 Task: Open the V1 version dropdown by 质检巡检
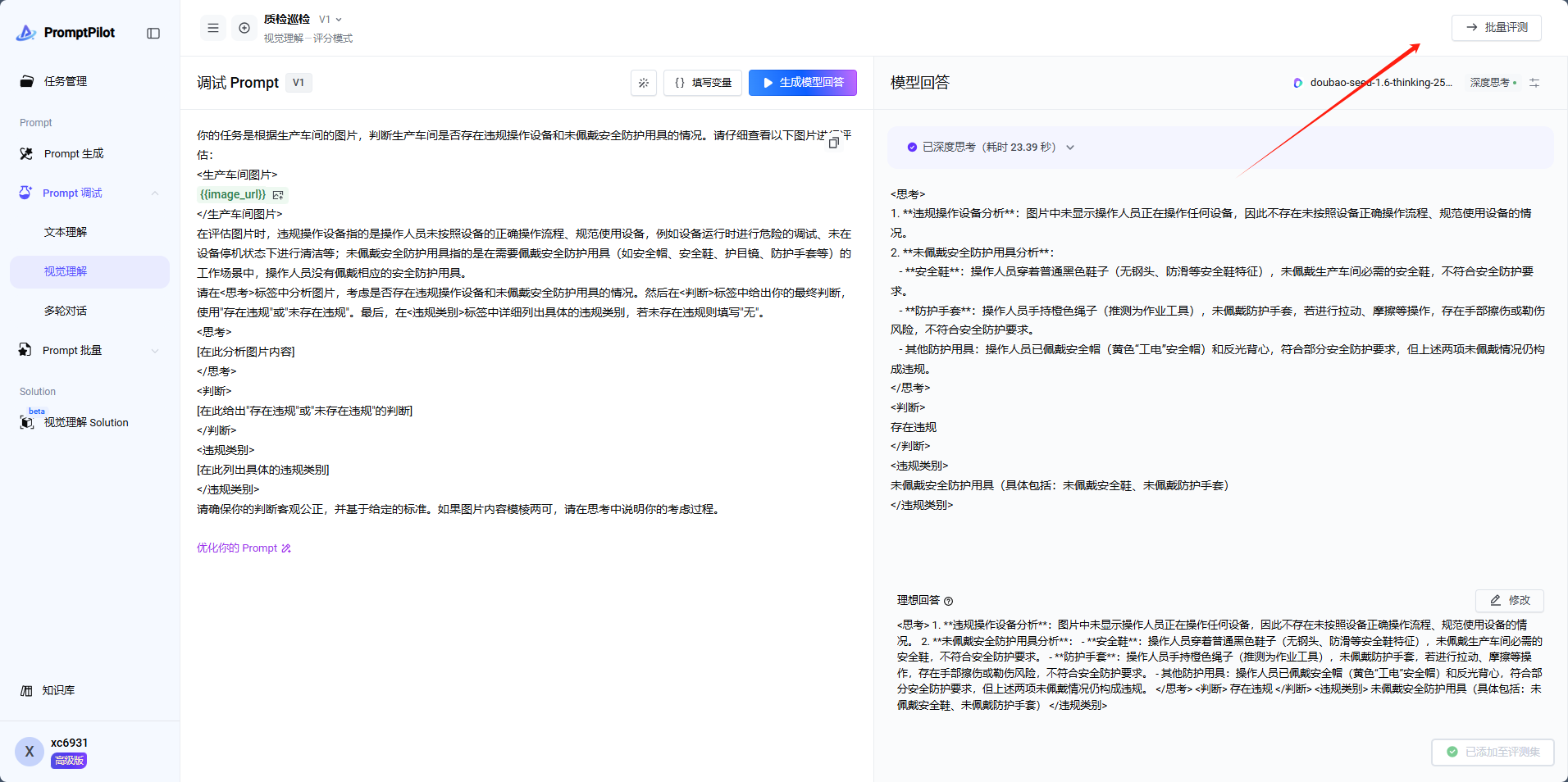click(330, 20)
